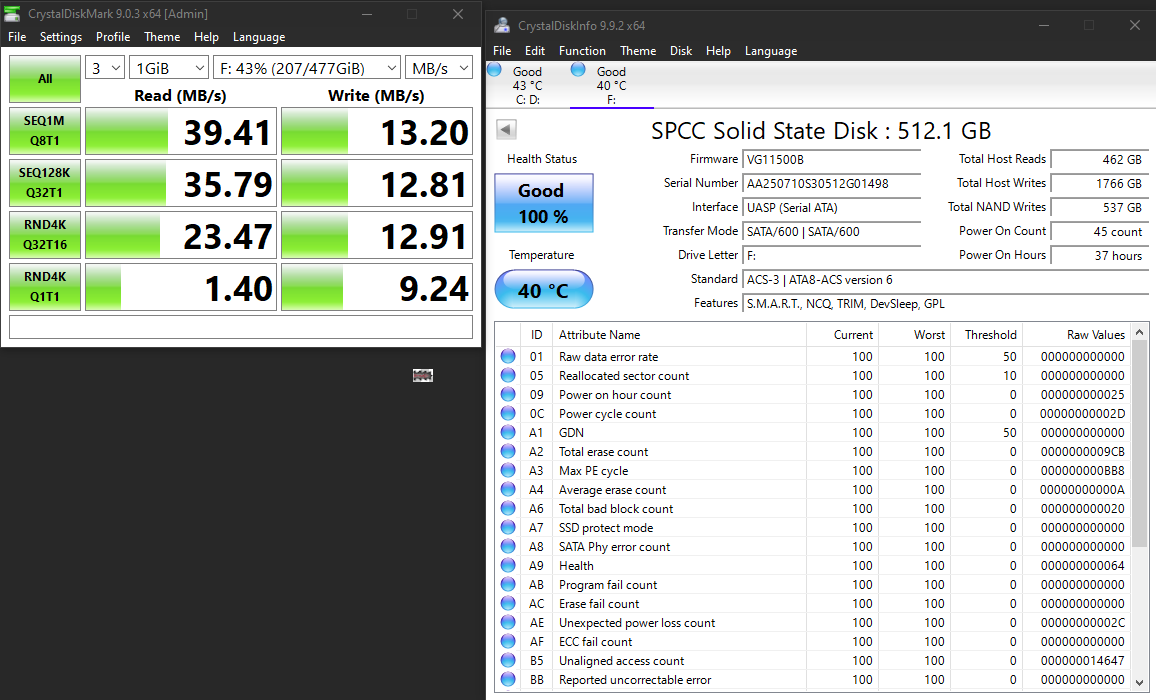Click the Good 100 % health status button
This screenshot has width=1156, height=700.
(x=543, y=203)
